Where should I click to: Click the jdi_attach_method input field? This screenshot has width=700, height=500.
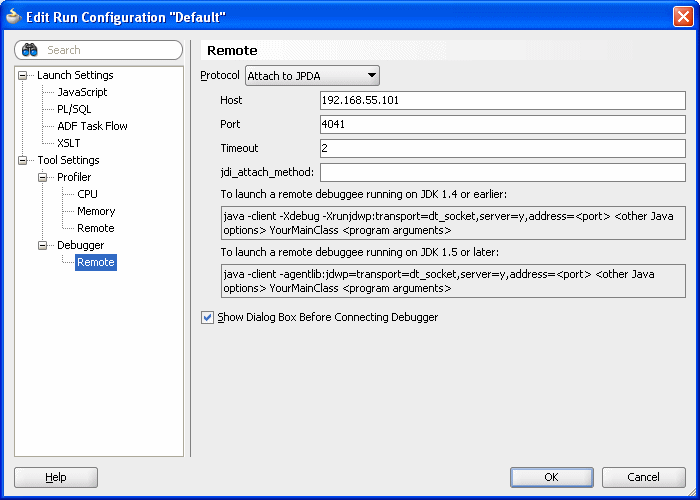[x=503, y=172]
